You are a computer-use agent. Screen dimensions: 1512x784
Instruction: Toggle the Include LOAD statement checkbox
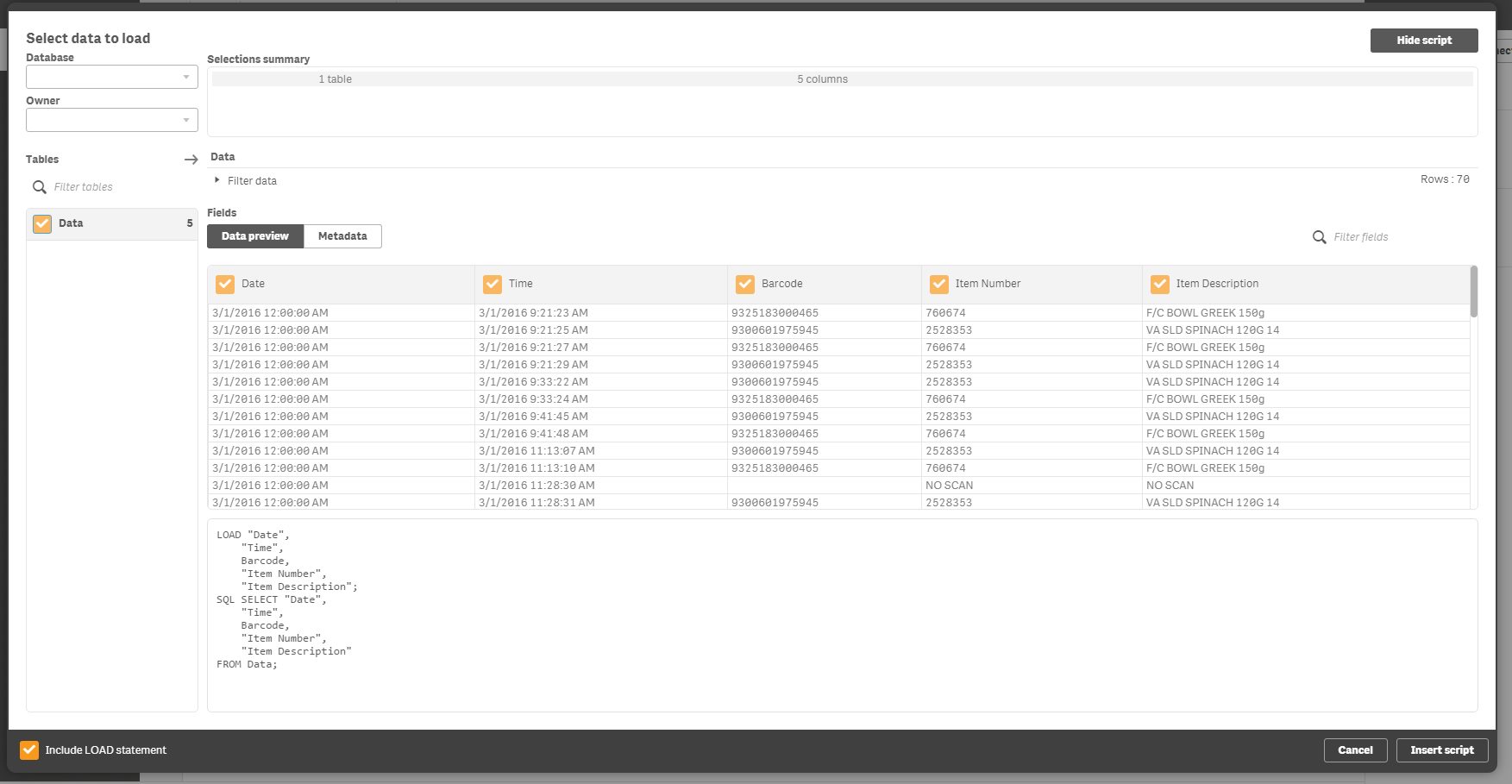click(x=29, y=750)
